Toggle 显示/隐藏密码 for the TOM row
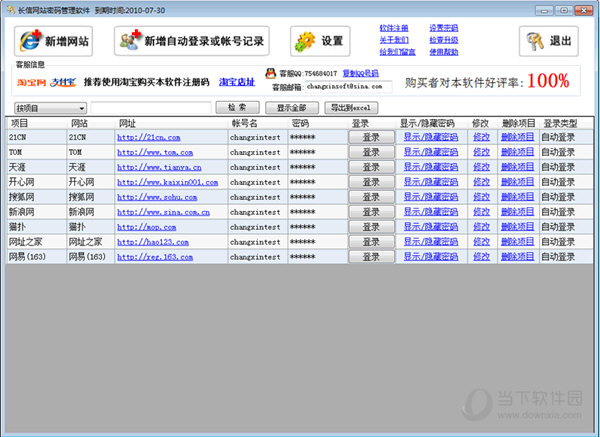 431,152
